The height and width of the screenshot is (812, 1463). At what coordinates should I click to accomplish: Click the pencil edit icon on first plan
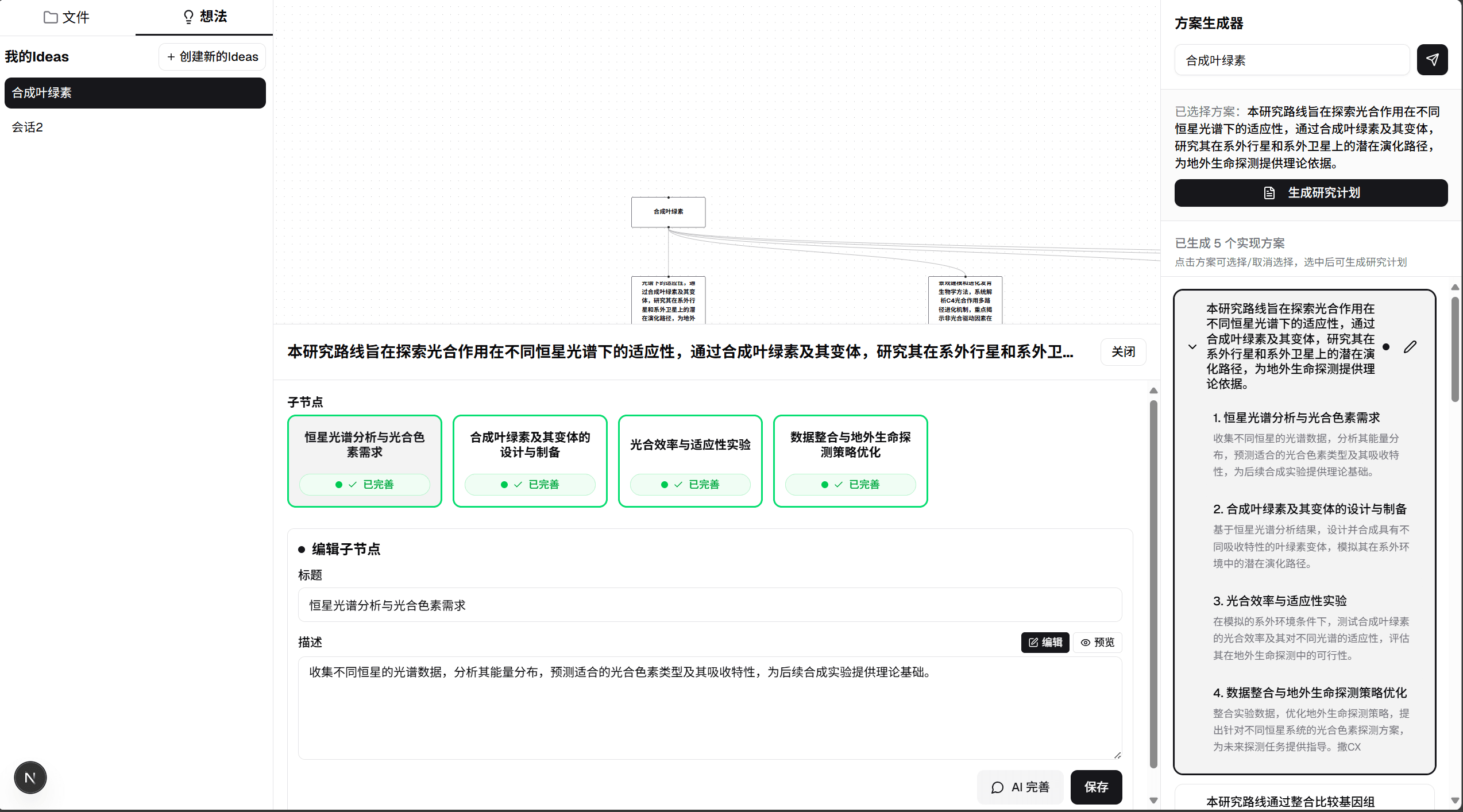pyautogui.click(x=1410, y=347)
